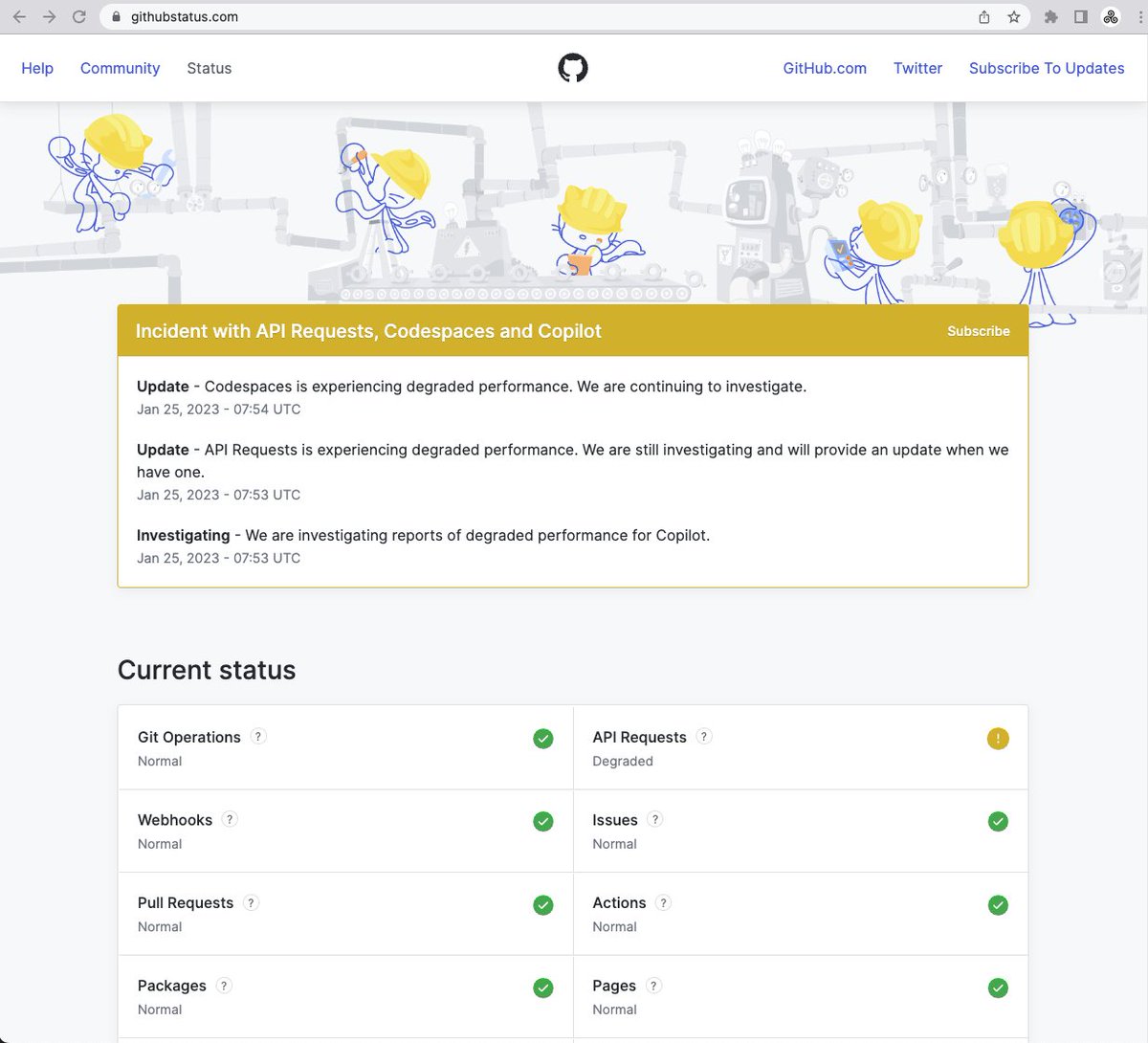
Task: Click the browser forward arrow
Action: tap(49, 16)
